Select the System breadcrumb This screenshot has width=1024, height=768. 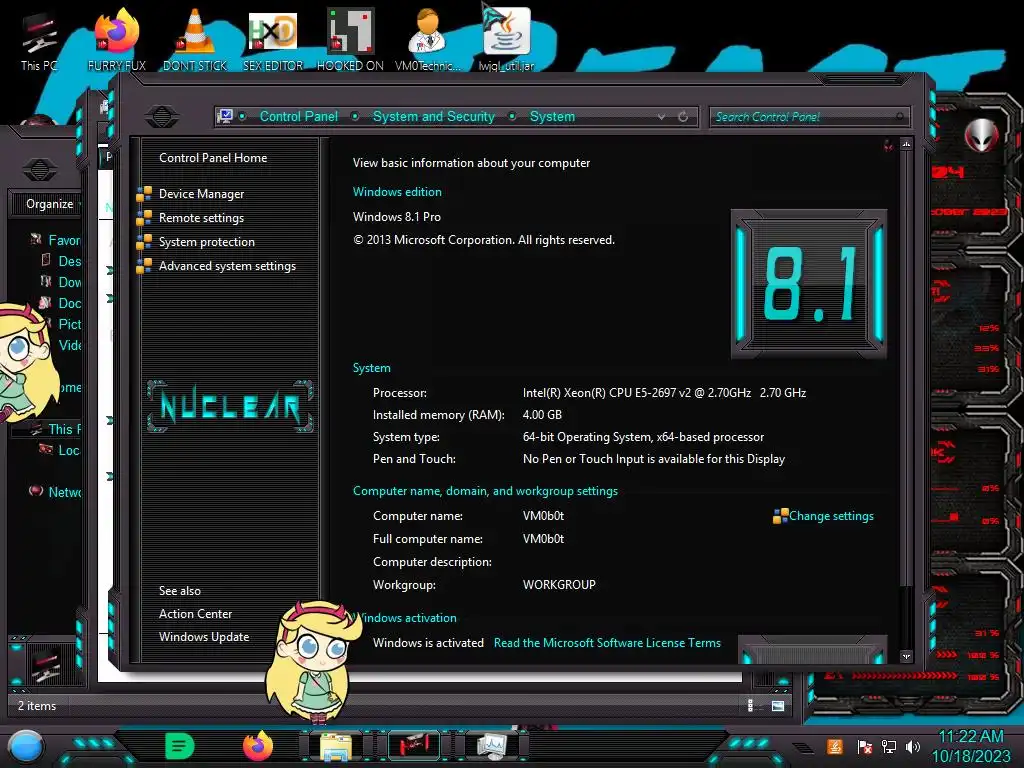tap(552, 116)
